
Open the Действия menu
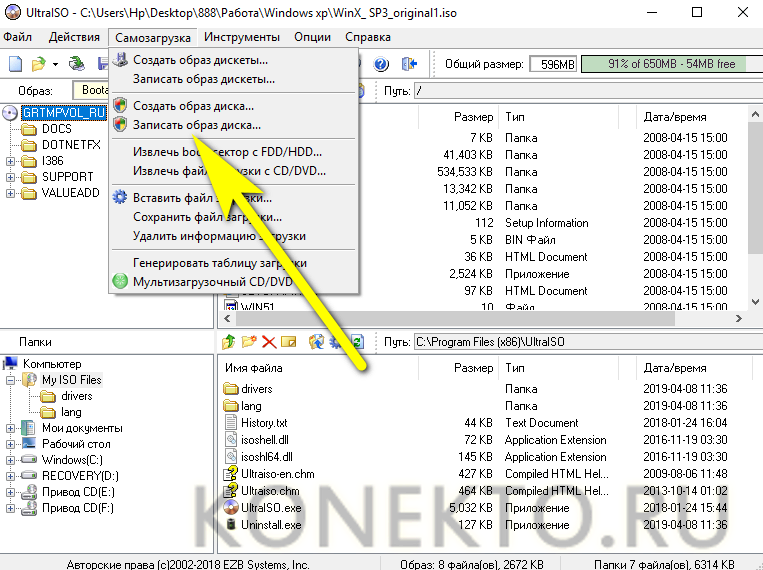(x=74, y=37)
